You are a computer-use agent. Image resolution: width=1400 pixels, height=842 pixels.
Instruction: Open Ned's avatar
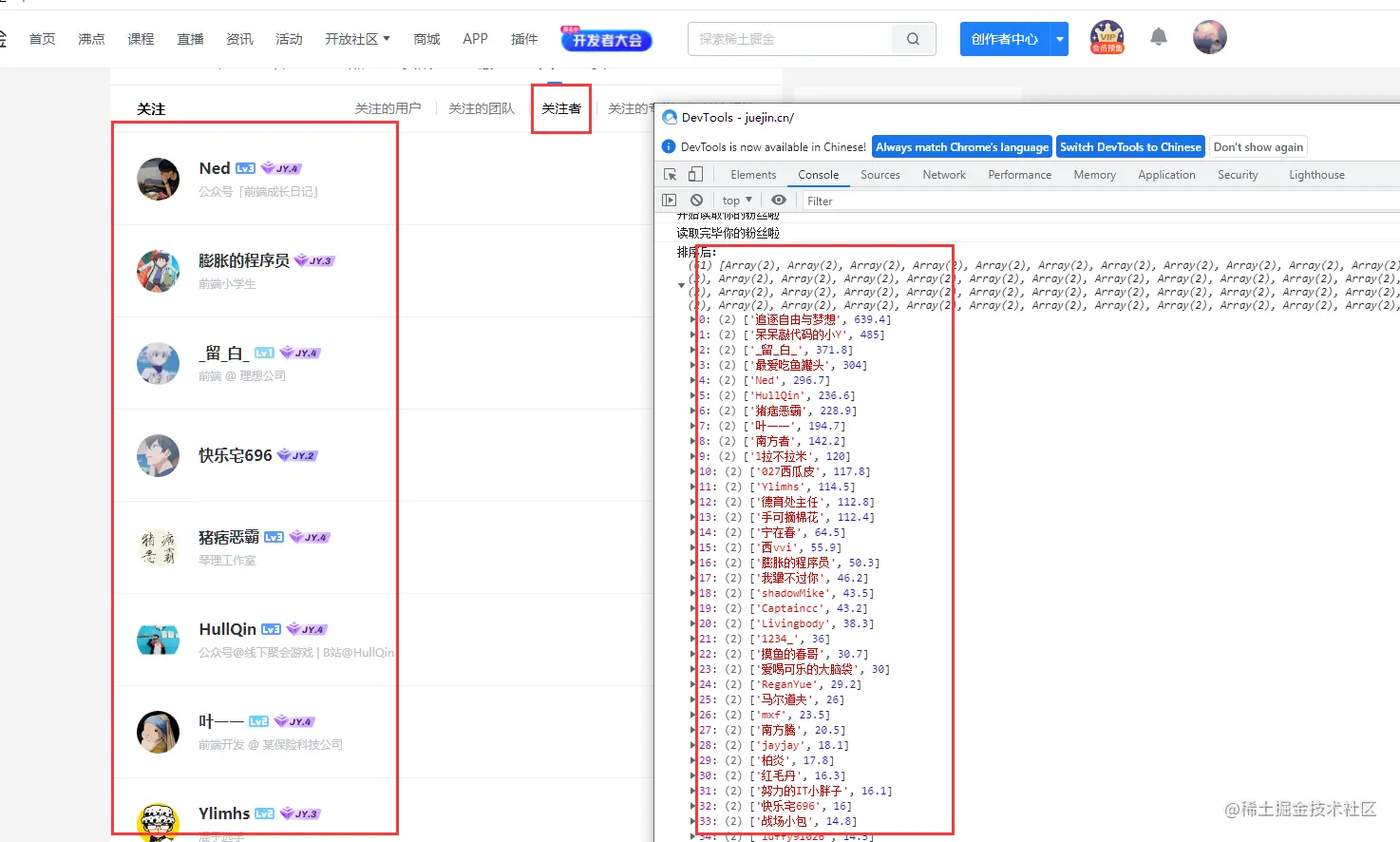pyautogui.click(x=158, y=179)
